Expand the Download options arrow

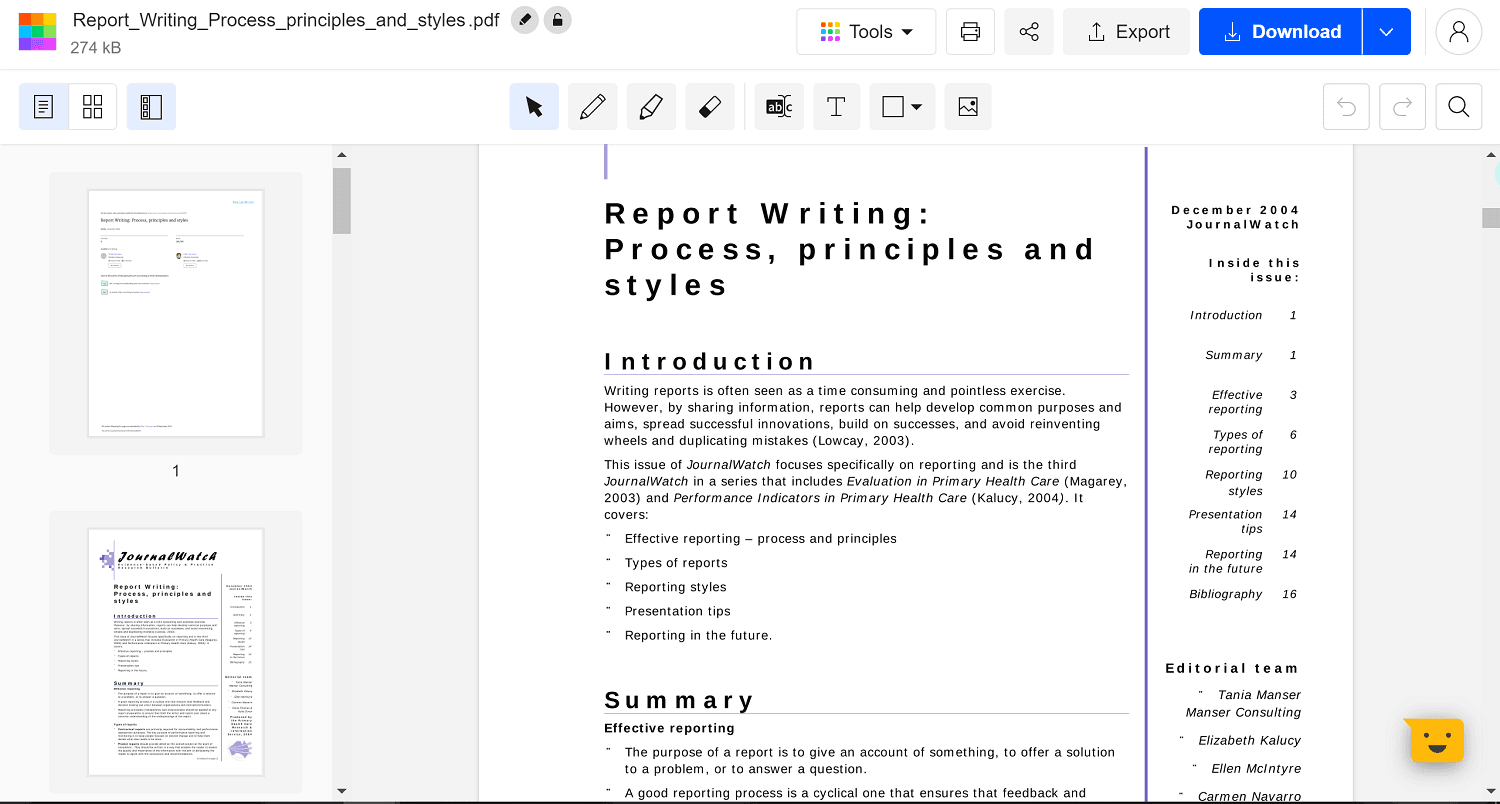tap(1386, 32)
